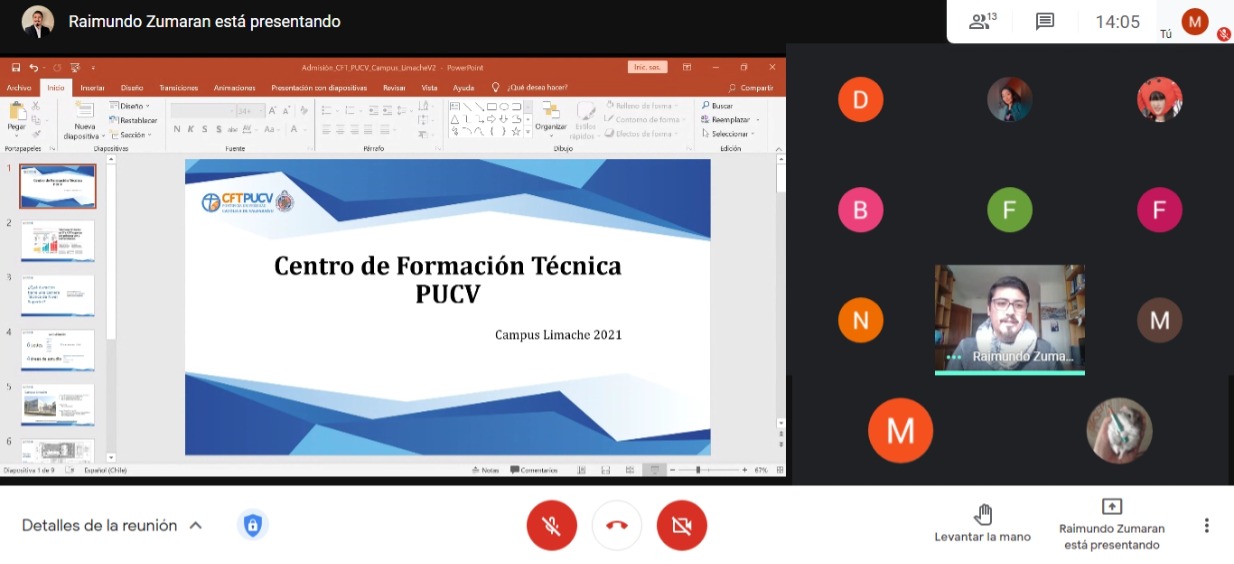
Task: Open the meeting chat icon
Action: point(1045,22)
